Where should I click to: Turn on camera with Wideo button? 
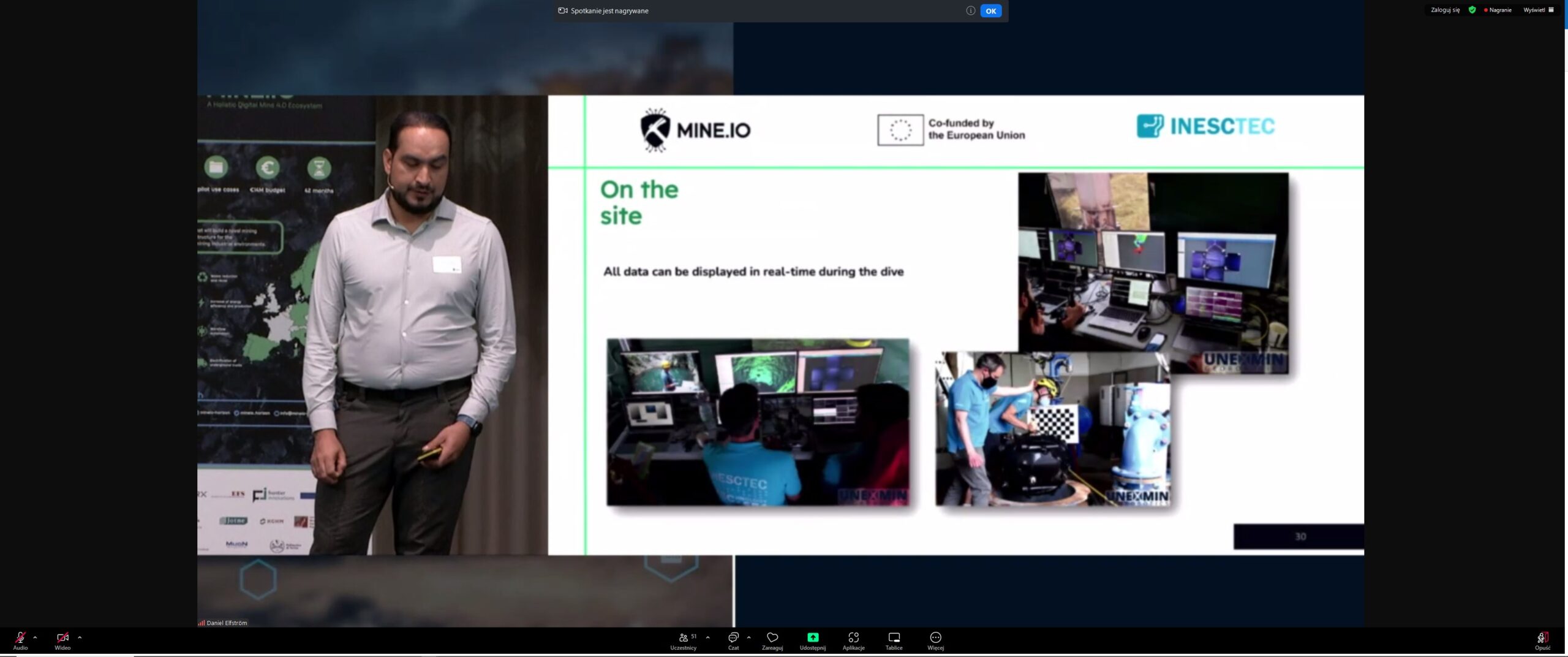point(62,639)
